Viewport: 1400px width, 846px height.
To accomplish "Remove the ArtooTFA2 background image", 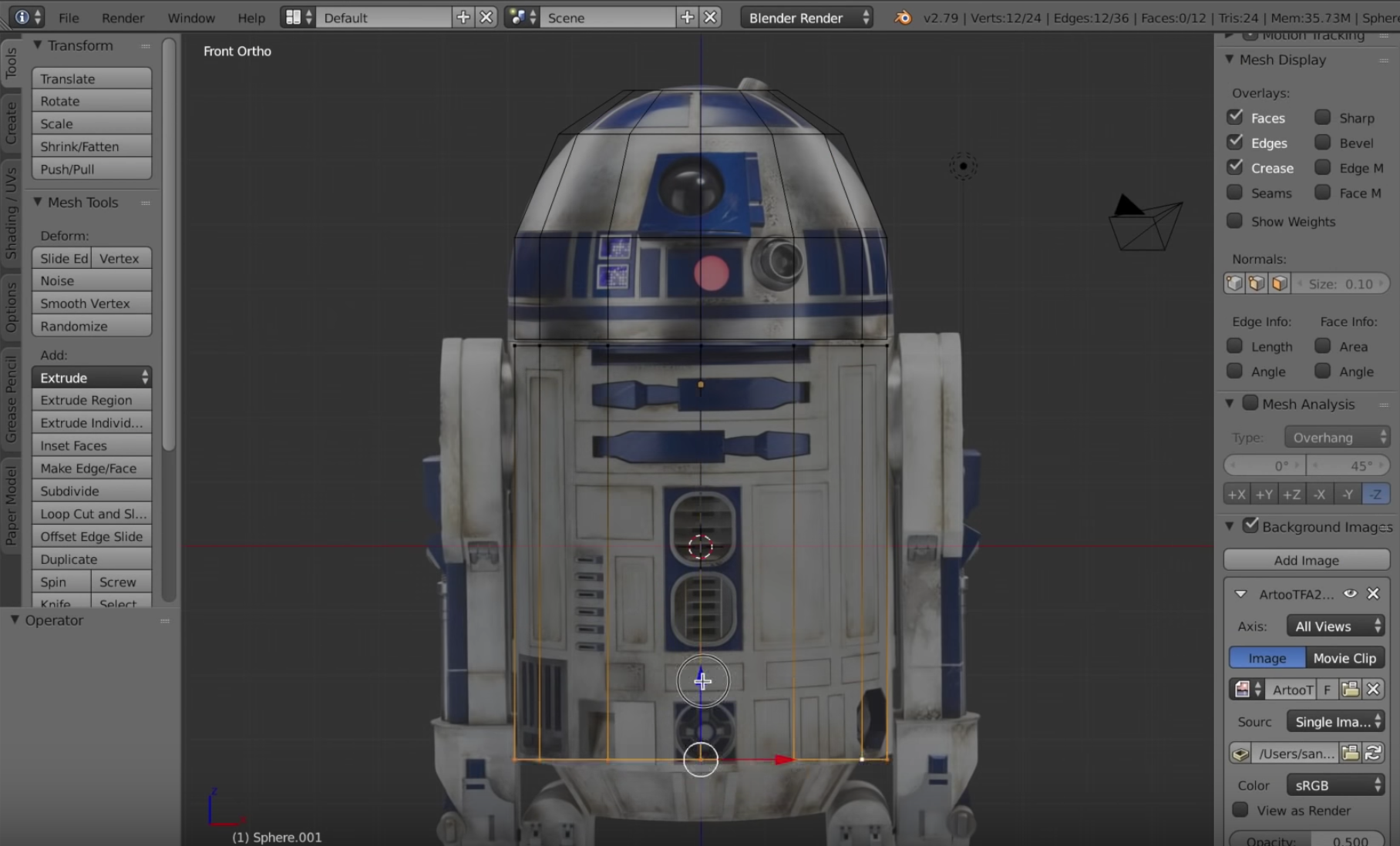I will (1373, 593).
